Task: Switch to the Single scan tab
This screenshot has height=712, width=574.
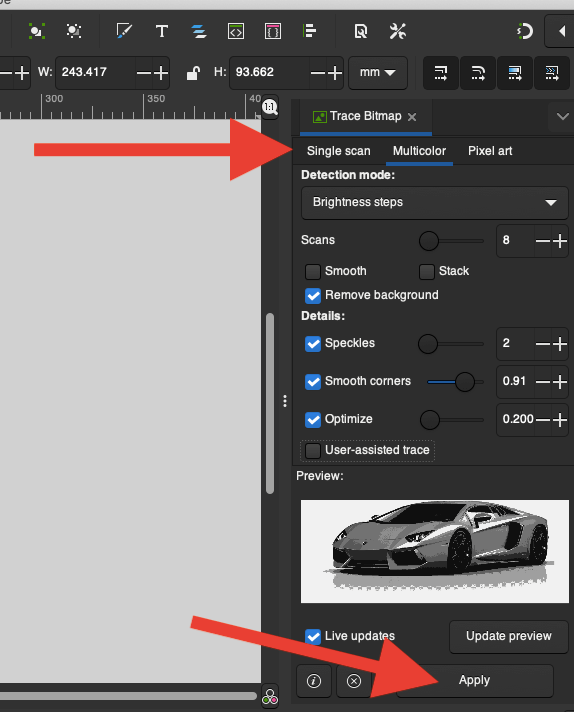Action: pyautogui.click(x=338, y=151)
